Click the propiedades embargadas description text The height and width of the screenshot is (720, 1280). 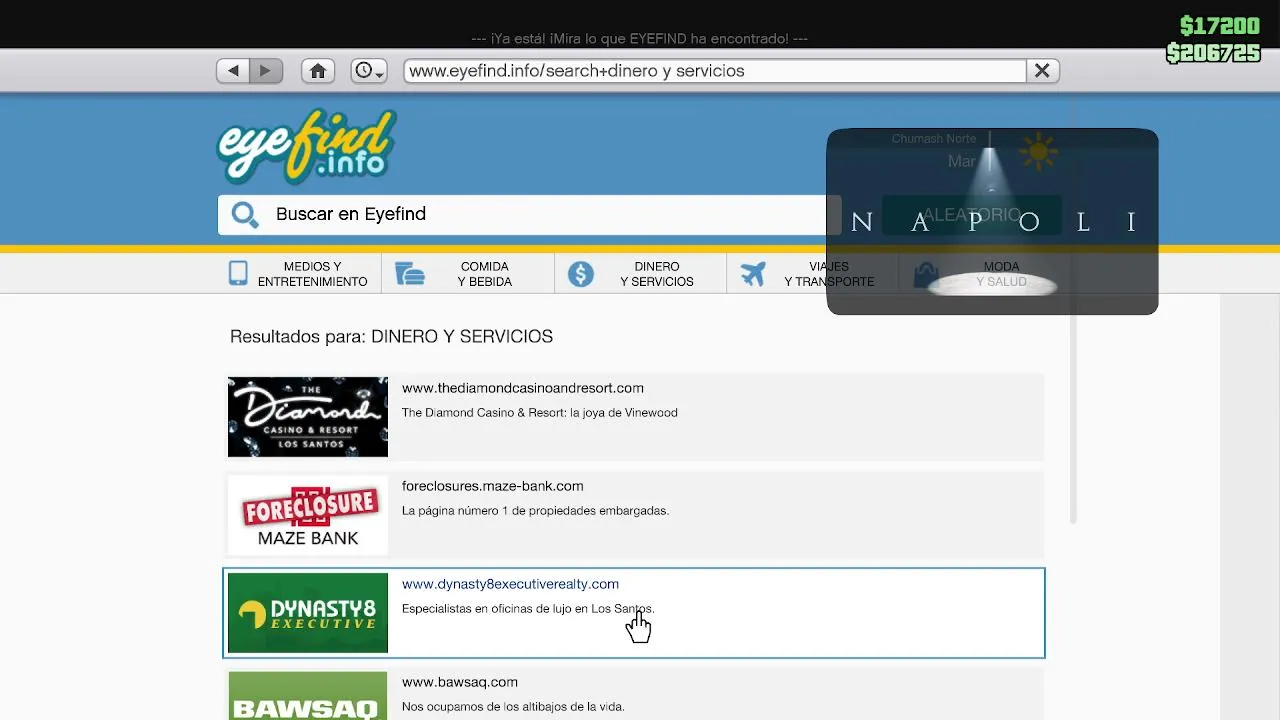pyautogui.click(x=535, y=510)
